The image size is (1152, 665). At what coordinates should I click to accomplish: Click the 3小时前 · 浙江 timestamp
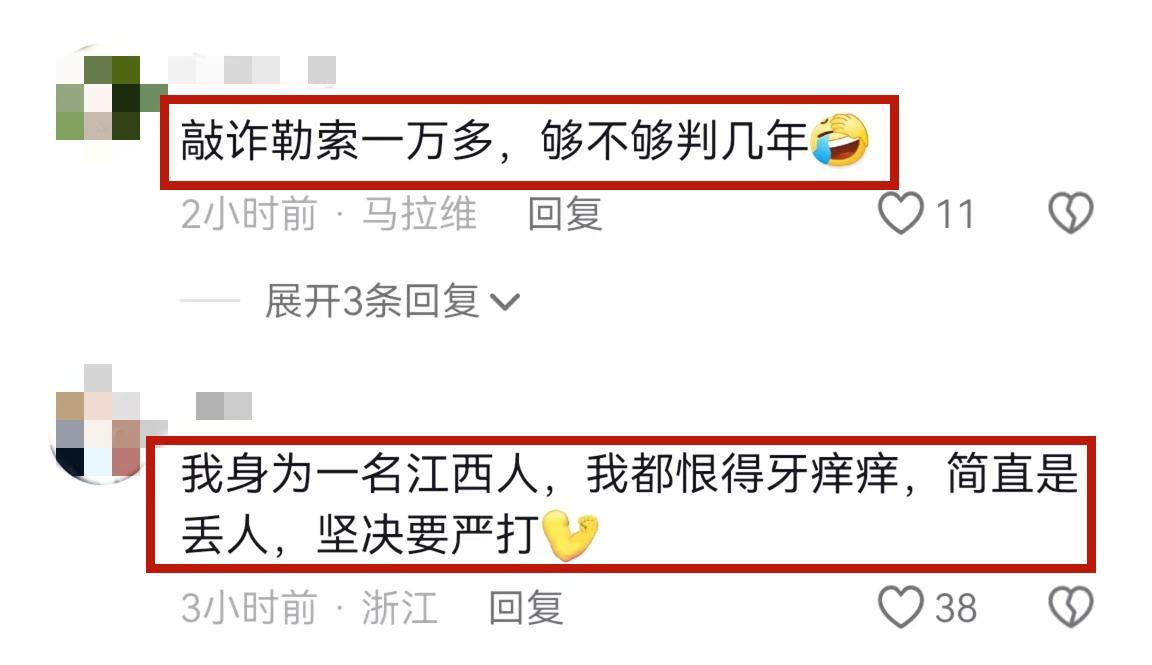point(309,608)
